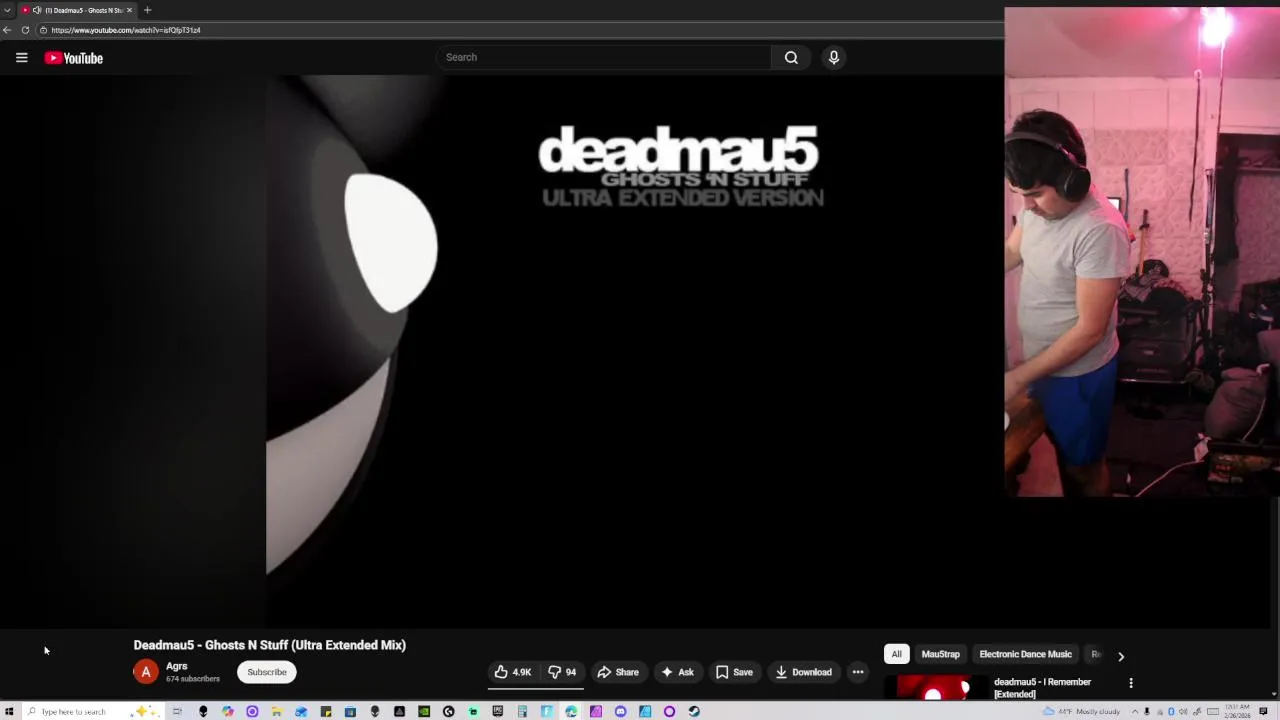Select the Electronic Dance Music chip
Viewport: 1280px width, 720px height.
[x=1025, y=654]
